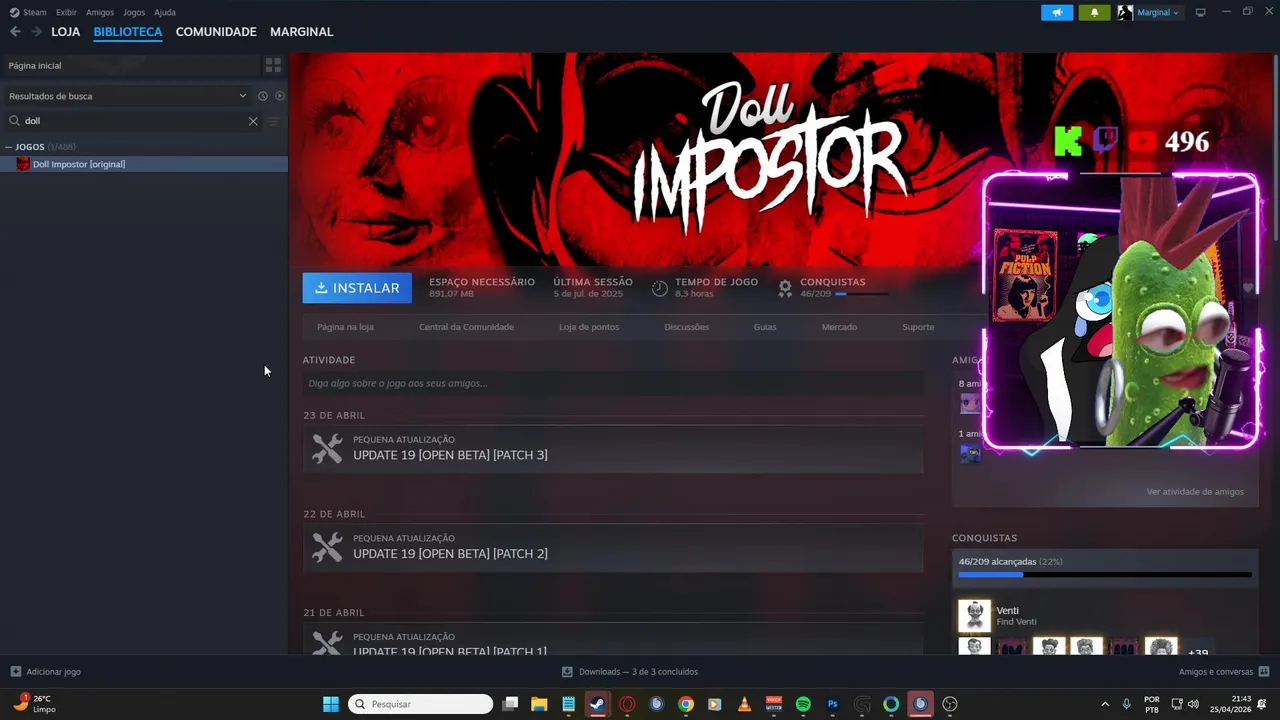Open UPDATE 19 [OPEN BETA] [PATCH 3] news

pos(450,455)
